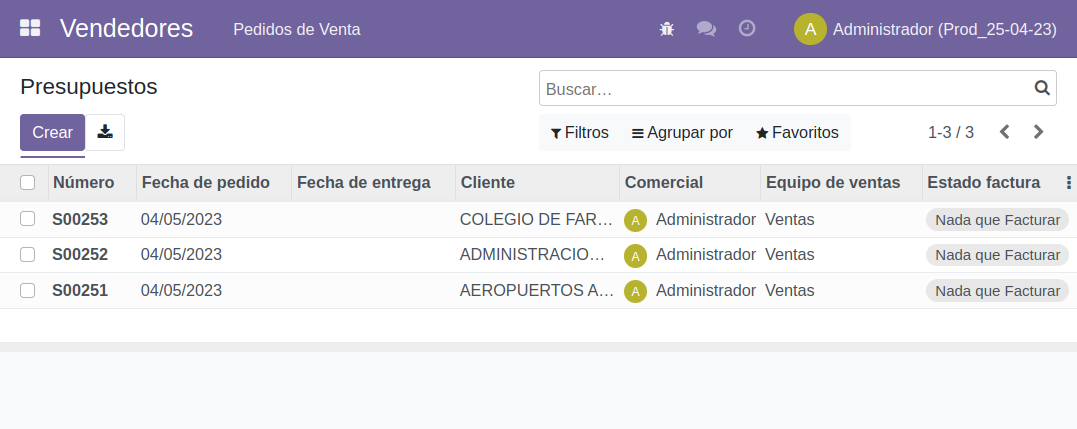The image size is (1077, 429).
Task: Open the Administrador user menu
Action: click(x=925, y=29)
